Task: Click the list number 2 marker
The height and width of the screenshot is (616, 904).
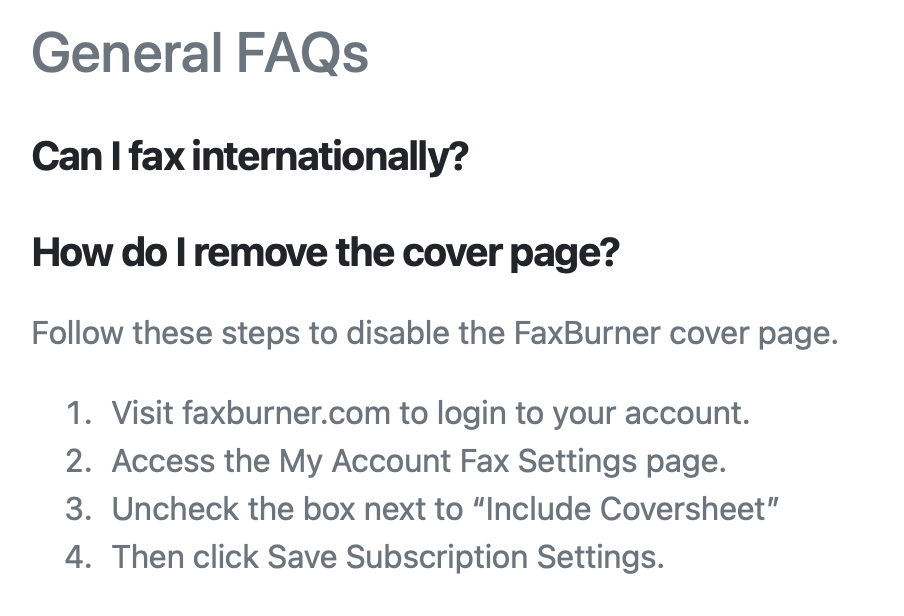Action: point(78,461)
